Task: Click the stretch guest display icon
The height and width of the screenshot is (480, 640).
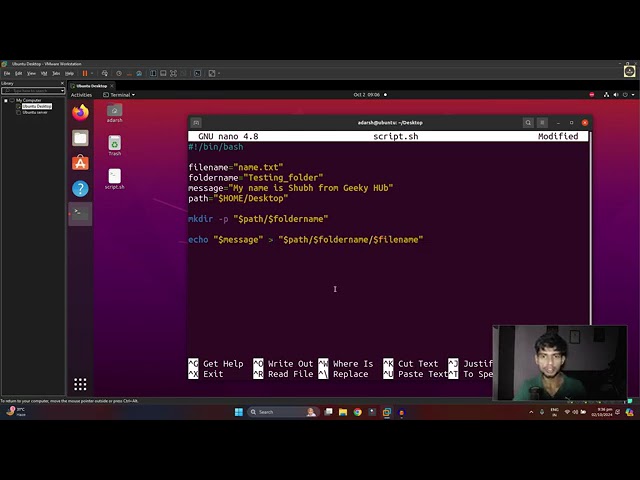Action: click(212, 73)
